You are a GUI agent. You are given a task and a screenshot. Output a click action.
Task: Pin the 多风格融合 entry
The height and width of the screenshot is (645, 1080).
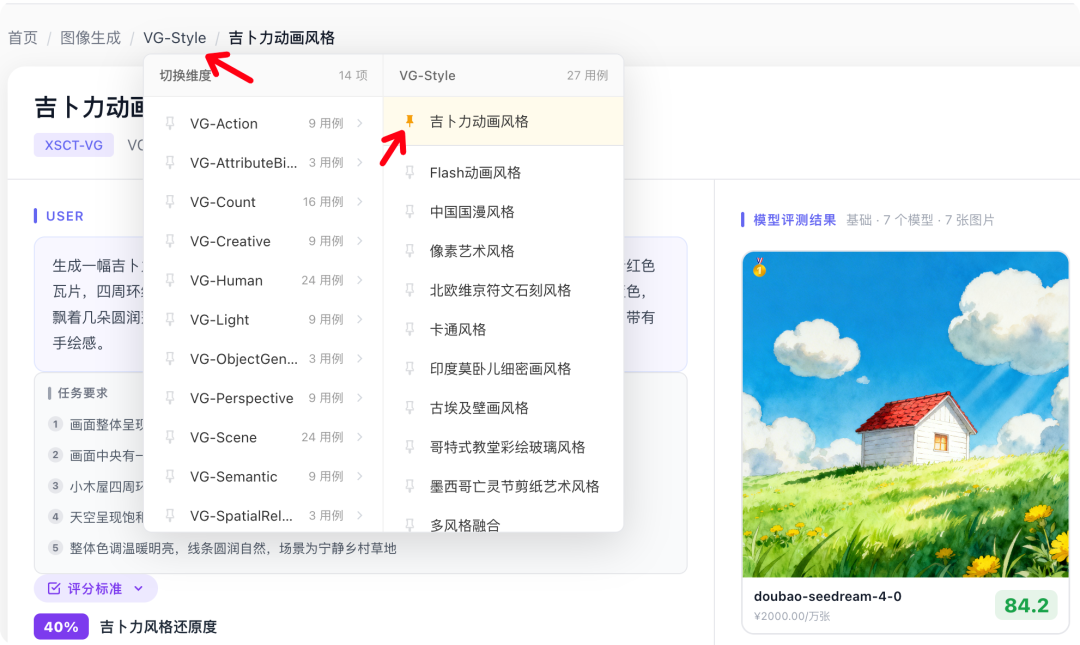pos(409,522)
